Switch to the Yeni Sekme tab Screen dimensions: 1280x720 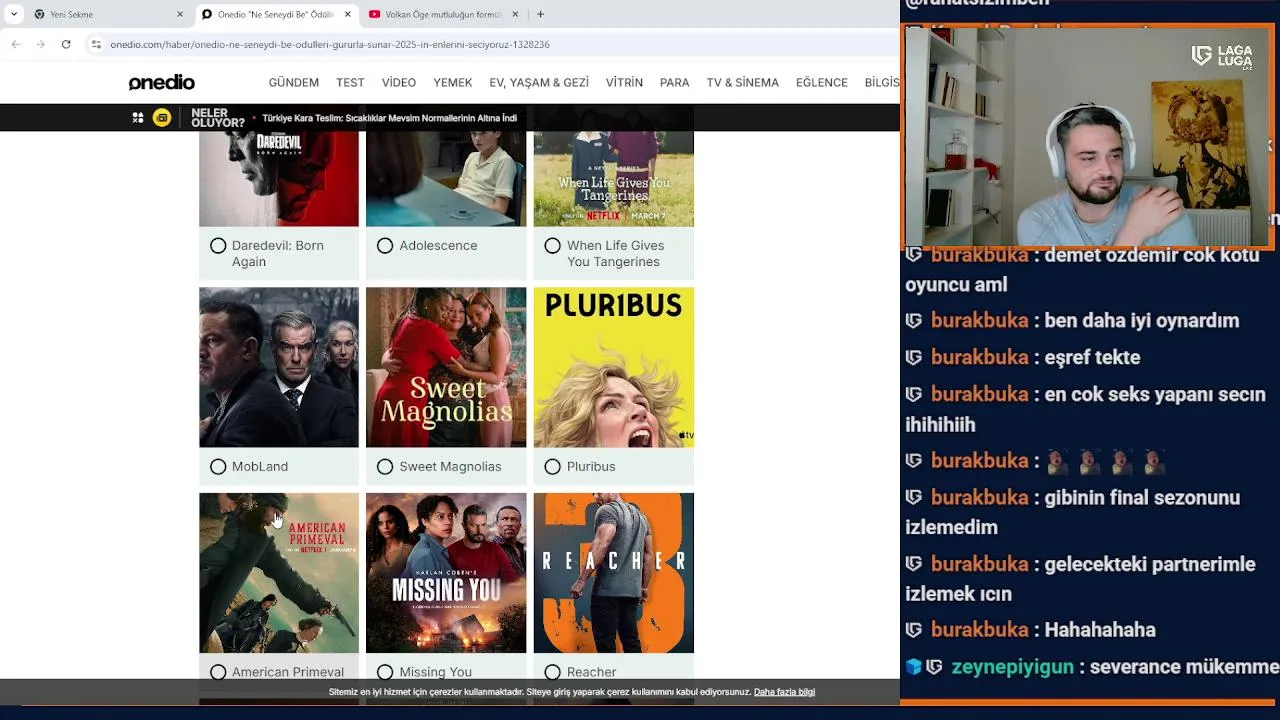108,14
